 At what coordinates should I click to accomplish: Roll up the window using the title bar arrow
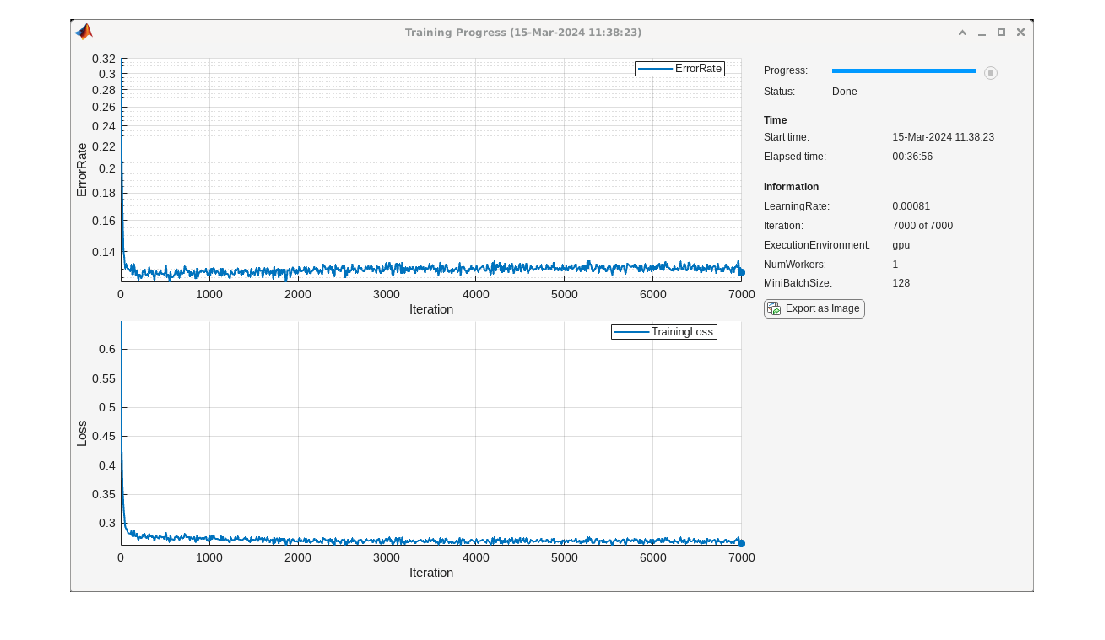pos(962,32)
